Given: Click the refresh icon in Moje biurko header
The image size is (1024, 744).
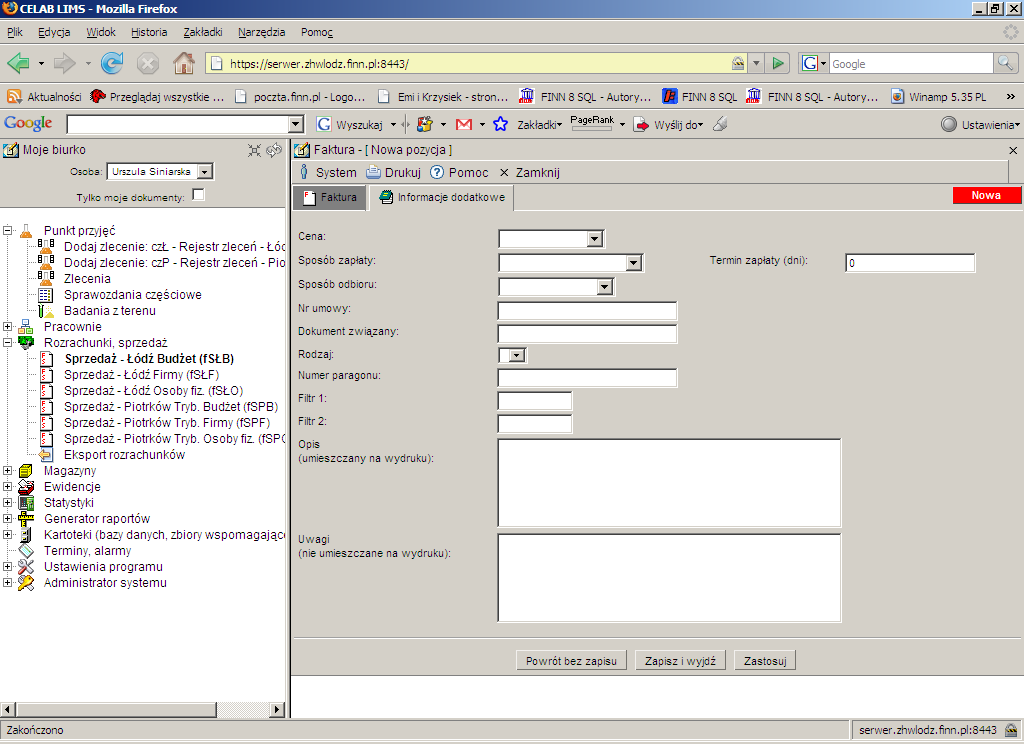Looking at the screenshot, I should coord(274,150).
